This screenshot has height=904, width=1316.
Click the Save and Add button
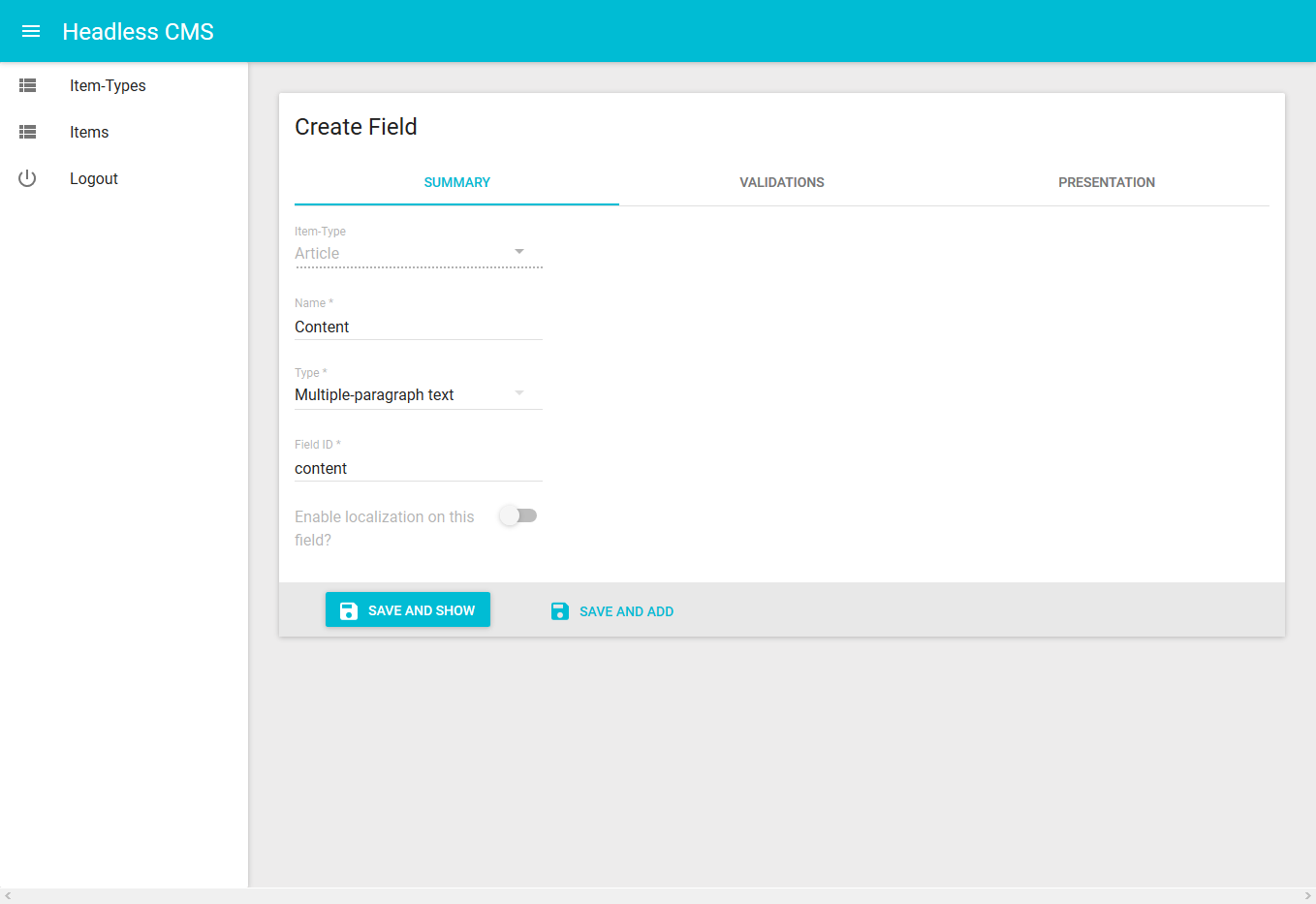tap(612, 610)
